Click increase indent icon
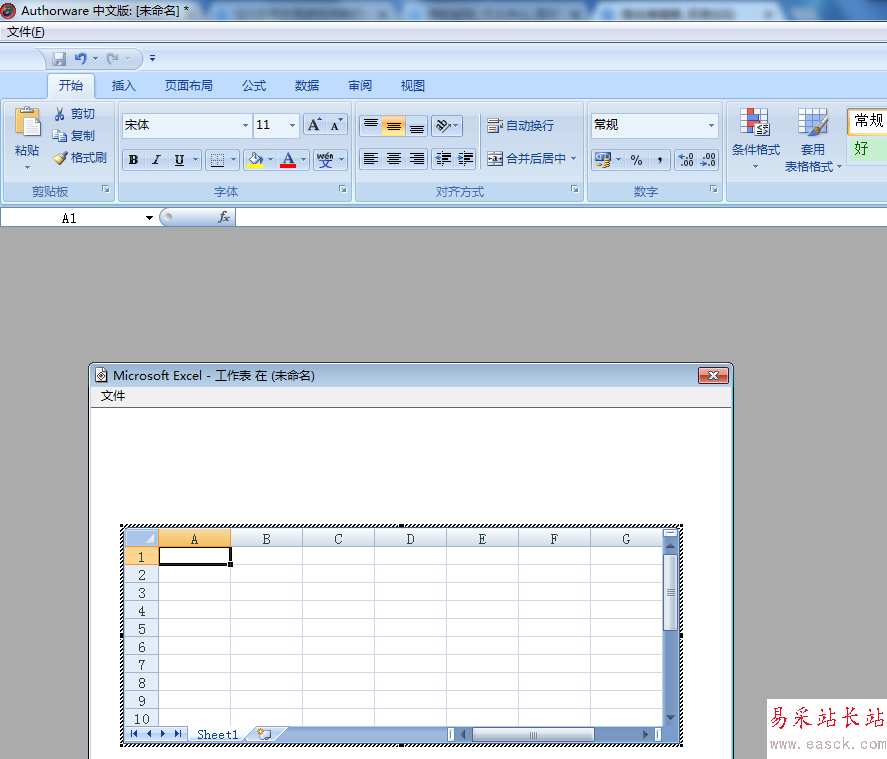This screenshot has width=887, height=759. click(x=465, y=159)
